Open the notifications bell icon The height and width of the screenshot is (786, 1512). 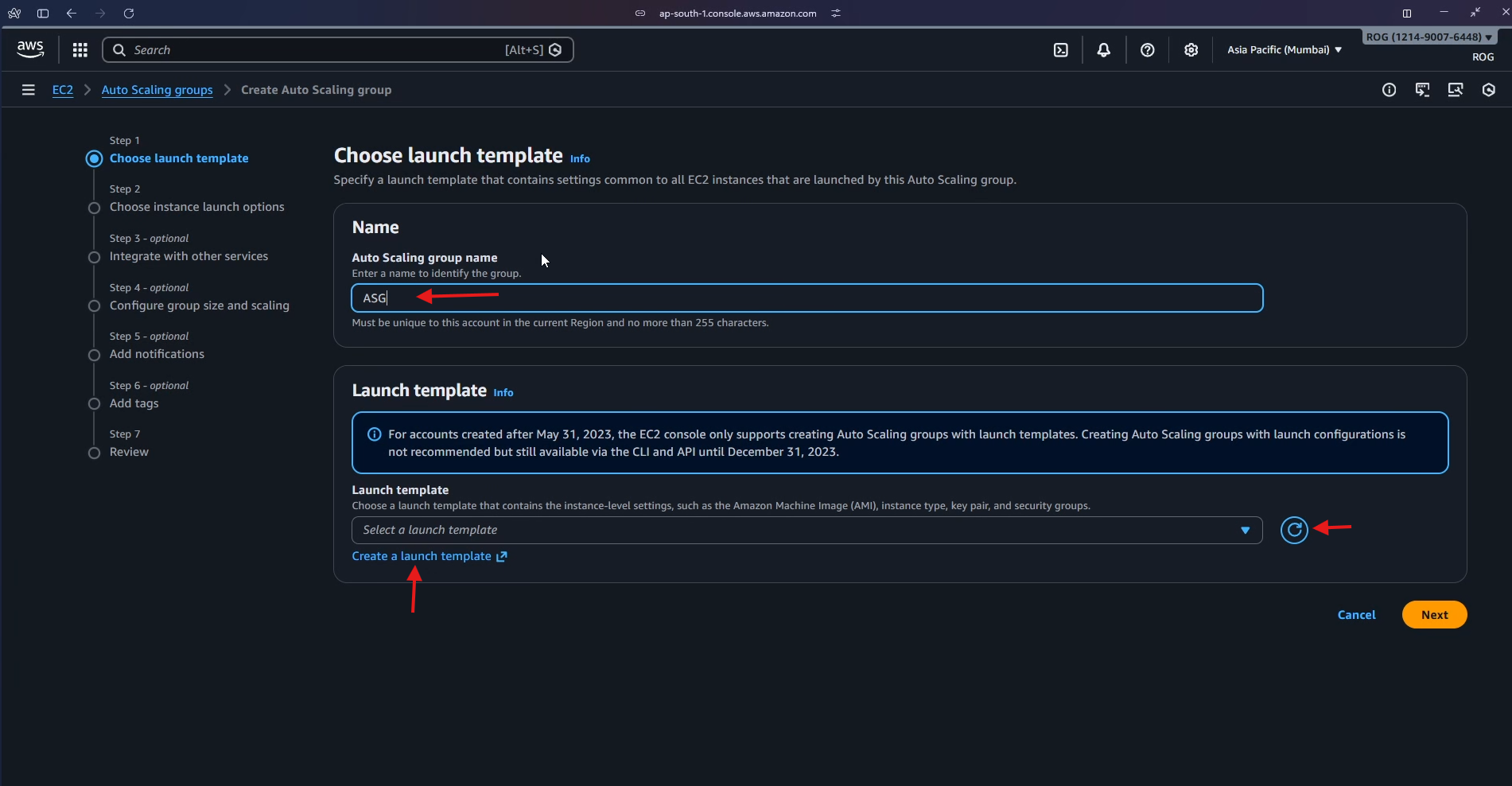click(1103, 49)
